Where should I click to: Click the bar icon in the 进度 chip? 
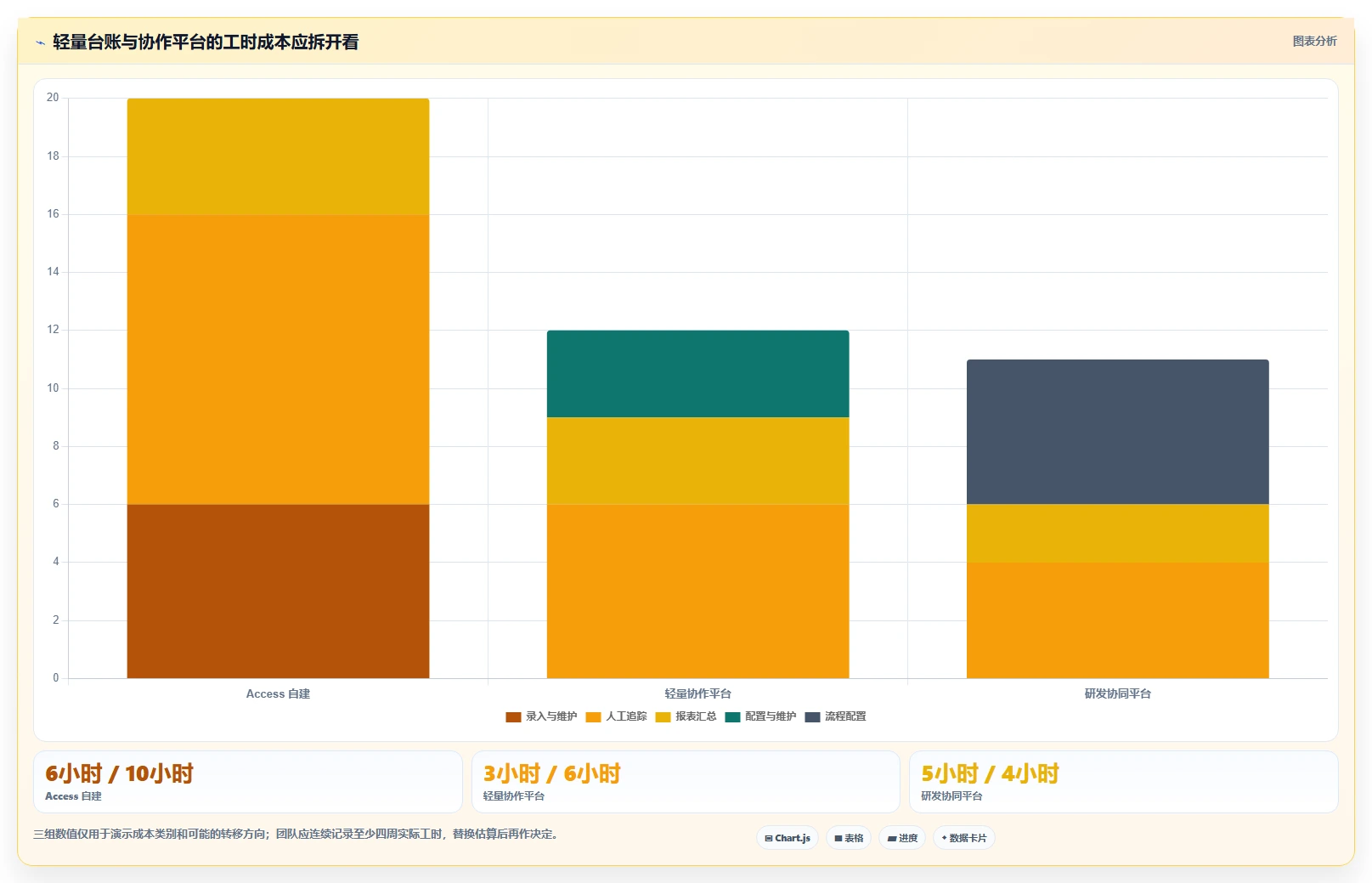coord(892,838)
